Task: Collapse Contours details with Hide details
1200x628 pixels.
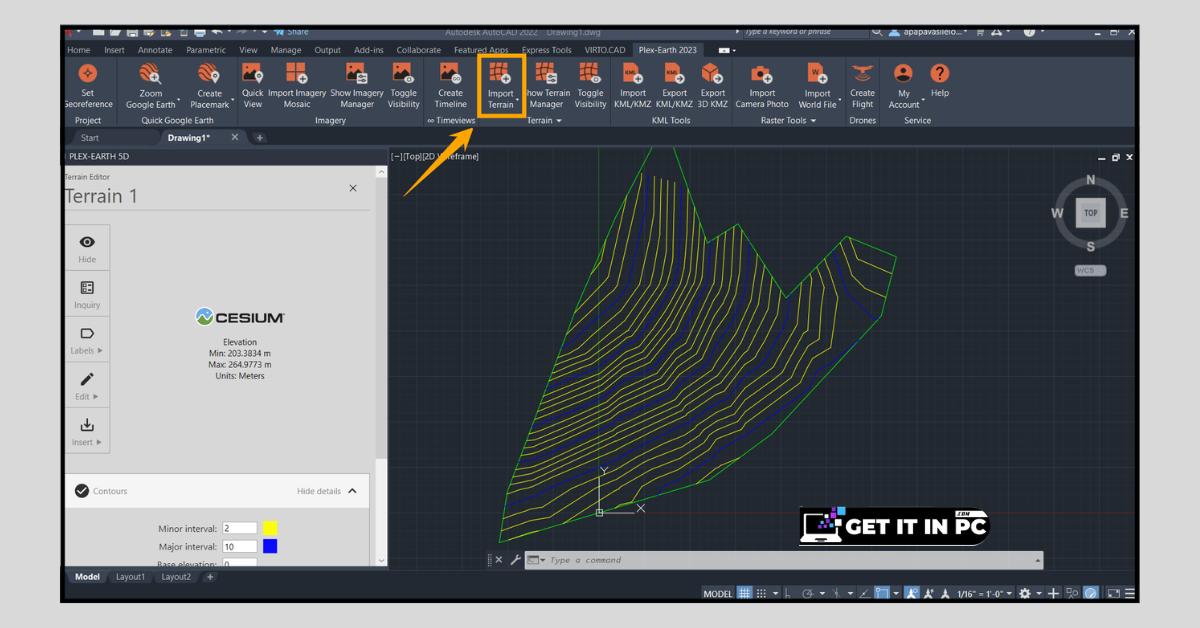Action: click(327, 491)
